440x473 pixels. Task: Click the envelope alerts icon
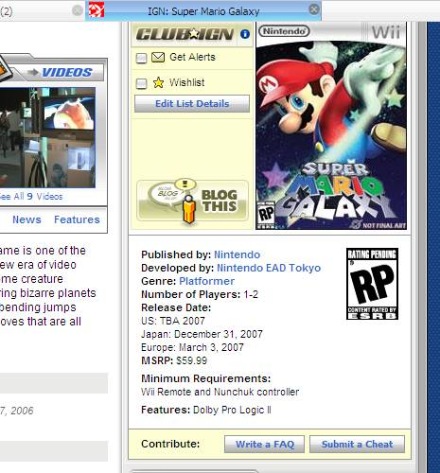[158, 57]
